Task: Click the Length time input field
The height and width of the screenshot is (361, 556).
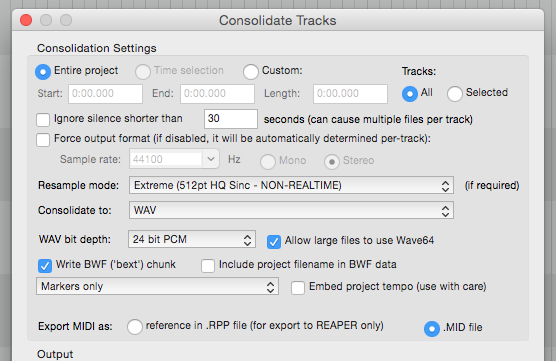Action: pos(350,94)
